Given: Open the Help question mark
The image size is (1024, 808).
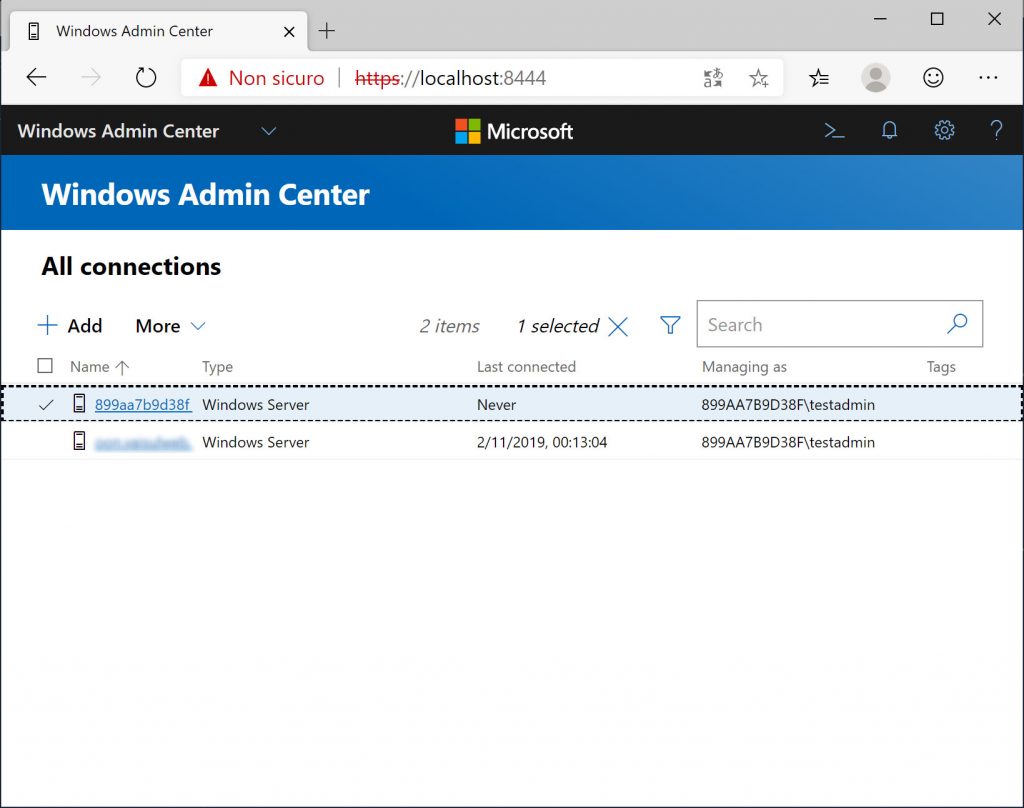Looking at the screenshot, I should pyautogui.click(x=996, y=131).
